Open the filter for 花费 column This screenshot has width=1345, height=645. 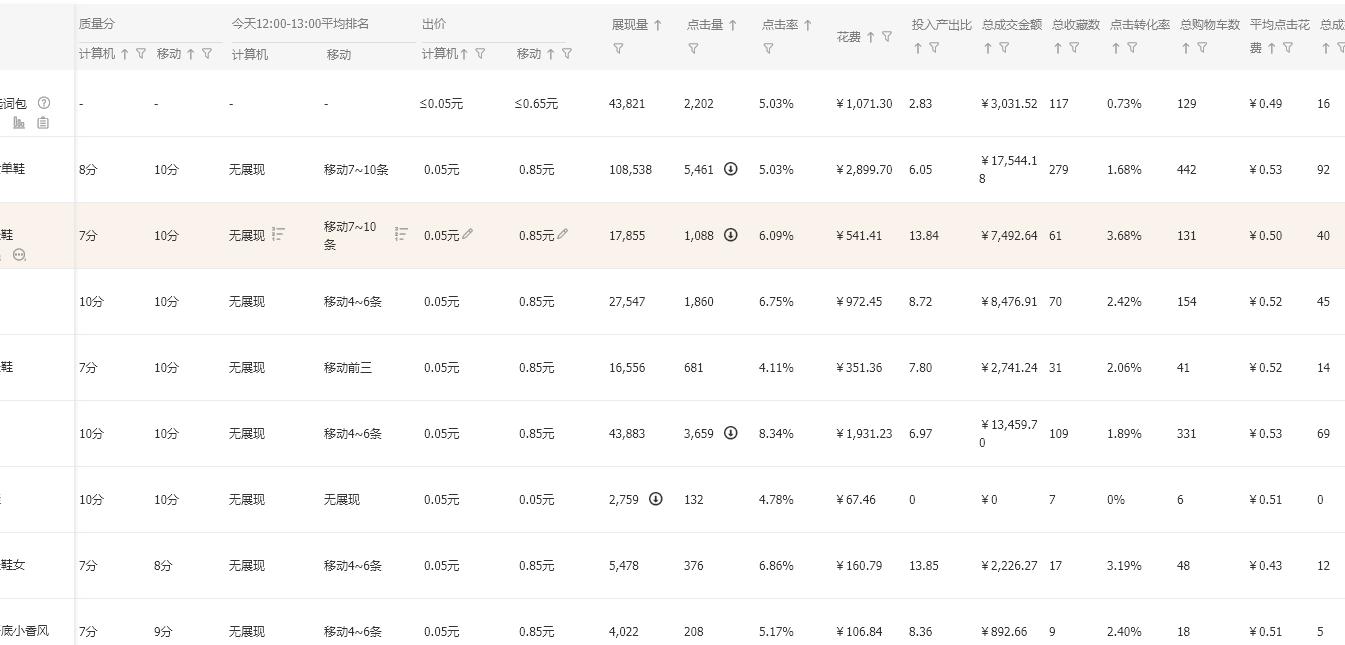pyautogui.click(x=887, y=37)
